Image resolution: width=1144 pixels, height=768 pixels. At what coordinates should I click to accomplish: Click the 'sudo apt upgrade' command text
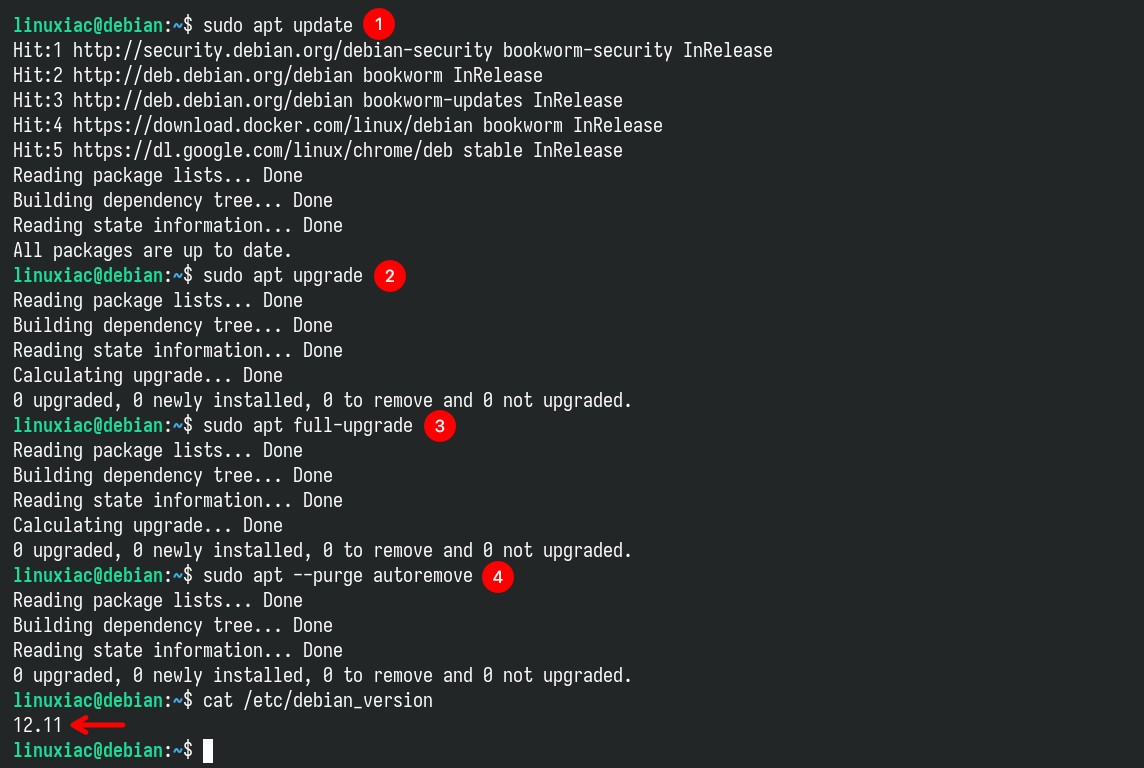coord(282,276)
